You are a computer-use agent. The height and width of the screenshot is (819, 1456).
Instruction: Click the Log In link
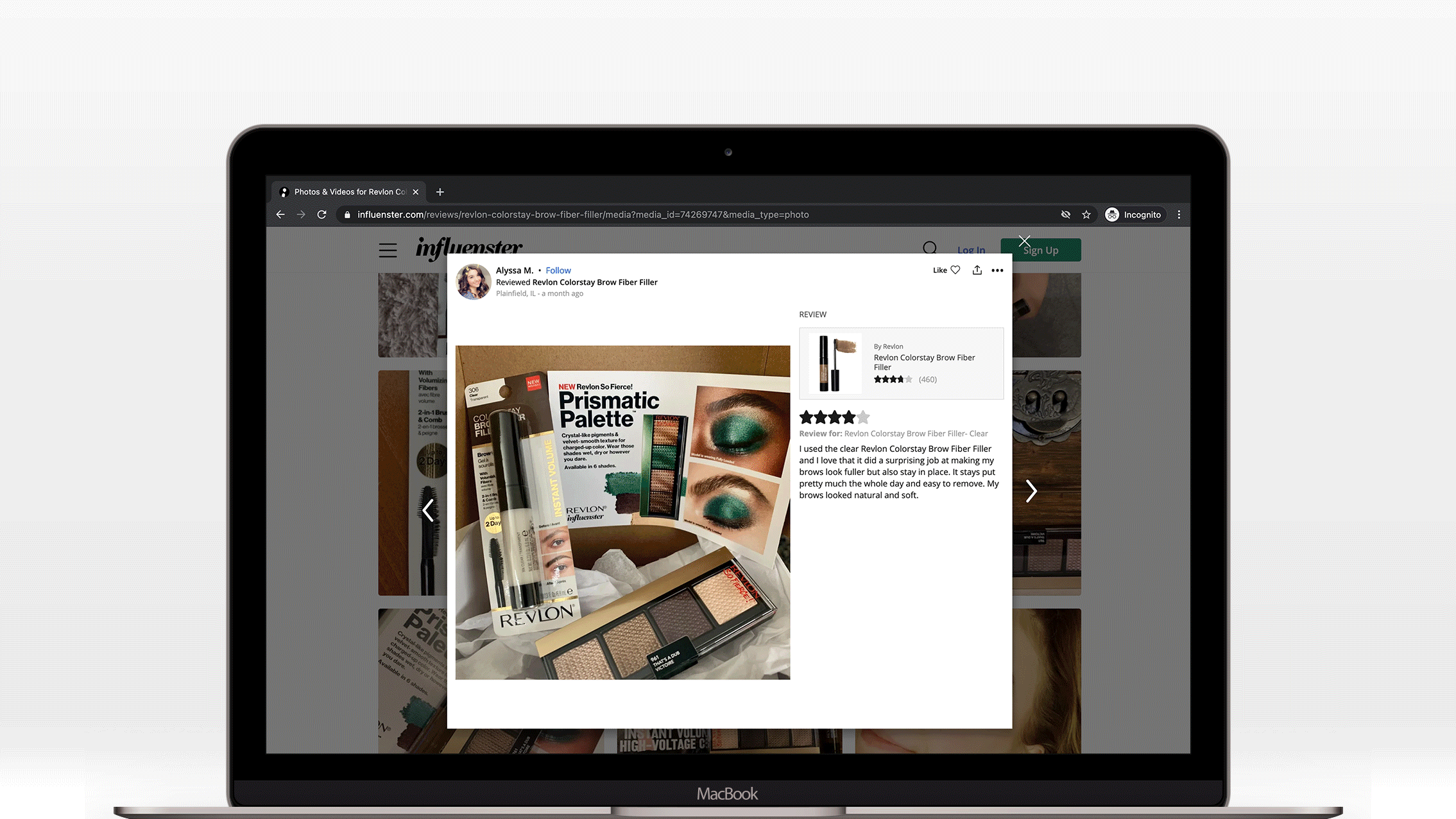click(971, 250)
